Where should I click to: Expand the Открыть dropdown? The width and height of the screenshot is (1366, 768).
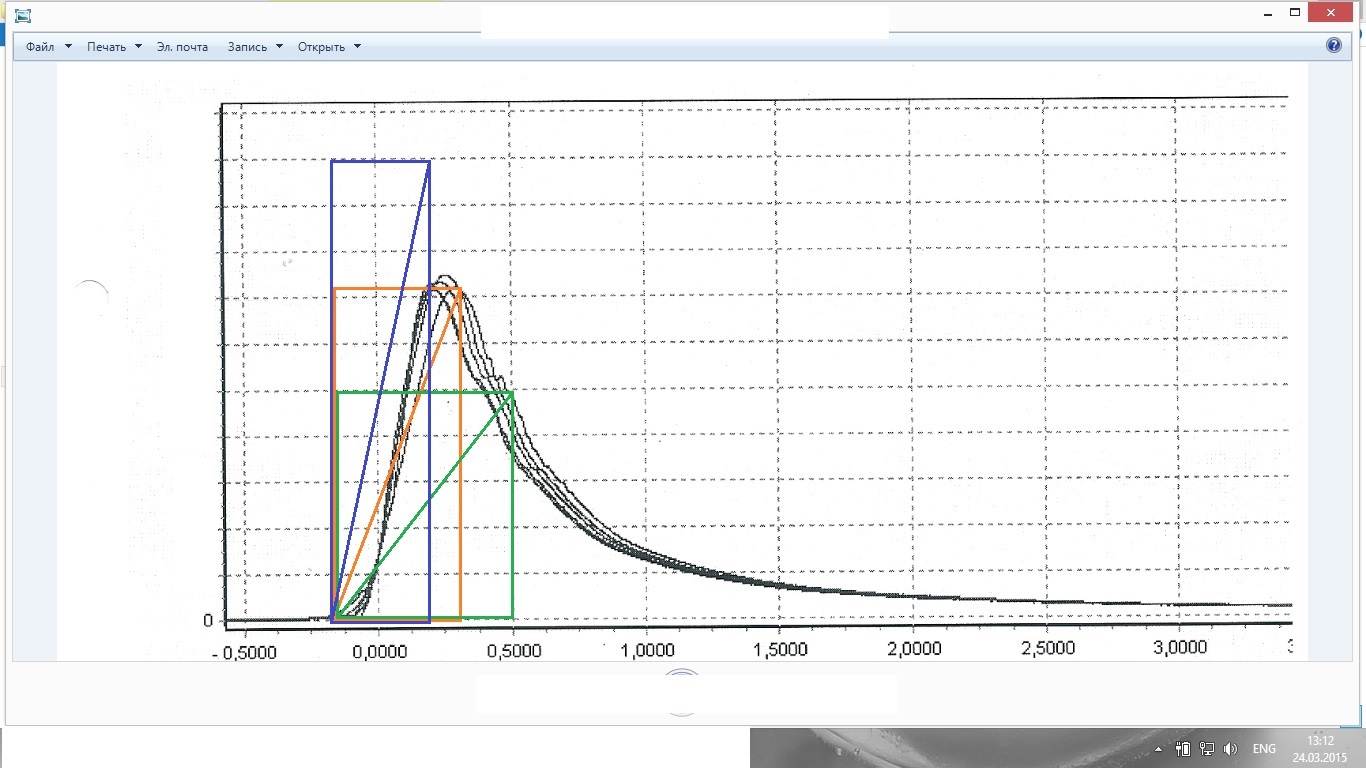329,47
